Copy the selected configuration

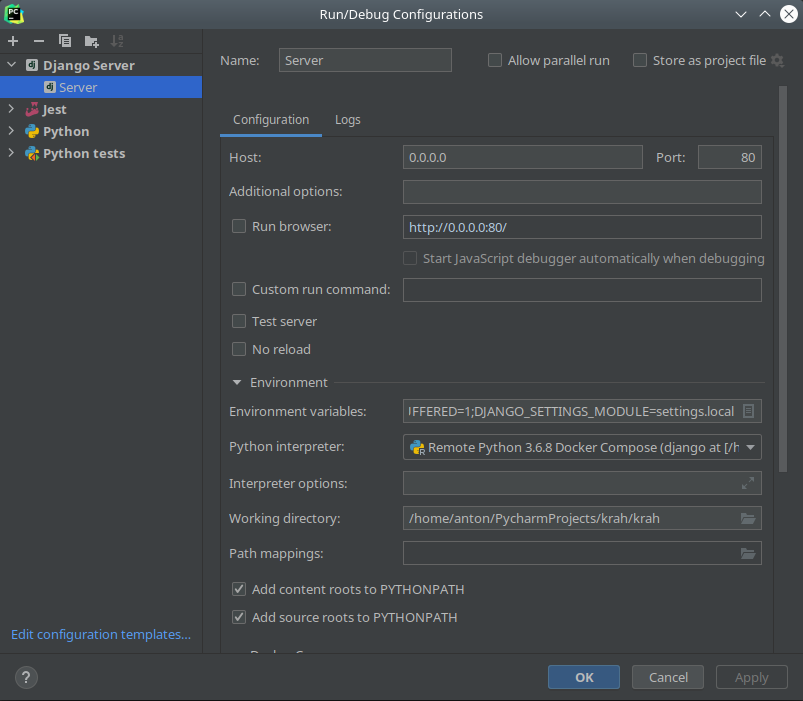click(x=65, y=41)
